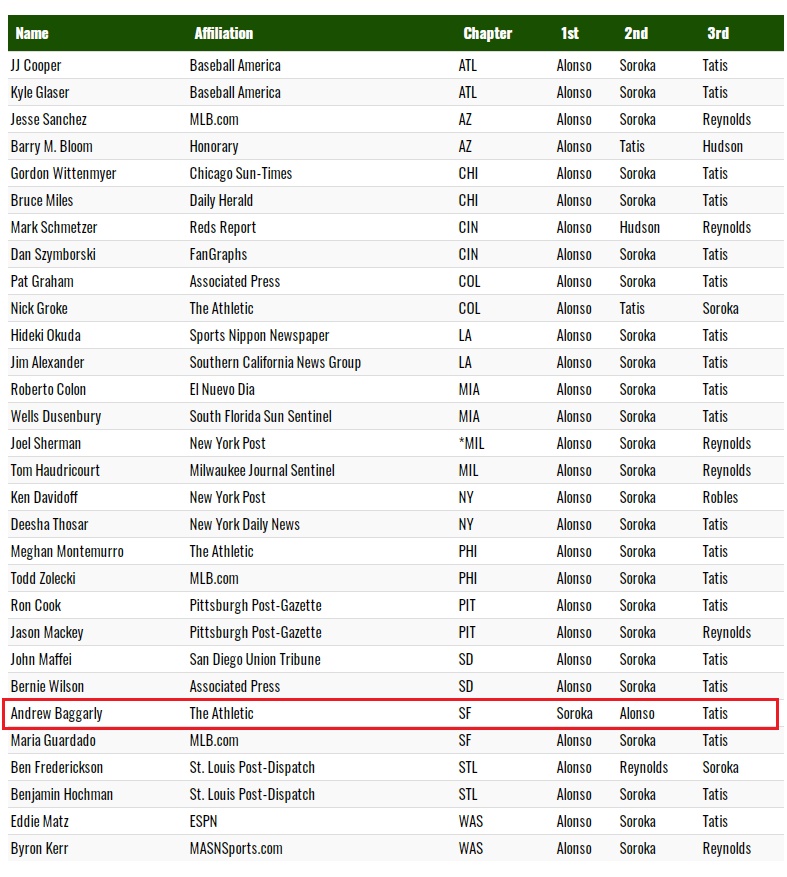Select the *MIL chapter cell
The image size is (787, 877).
(x=470, y=443)
